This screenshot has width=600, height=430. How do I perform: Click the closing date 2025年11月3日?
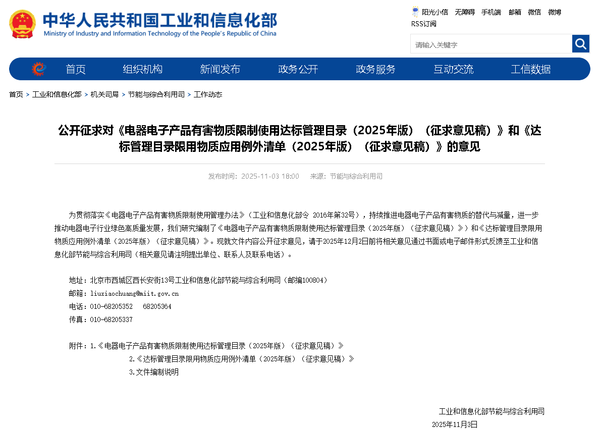tap(455, 425)
